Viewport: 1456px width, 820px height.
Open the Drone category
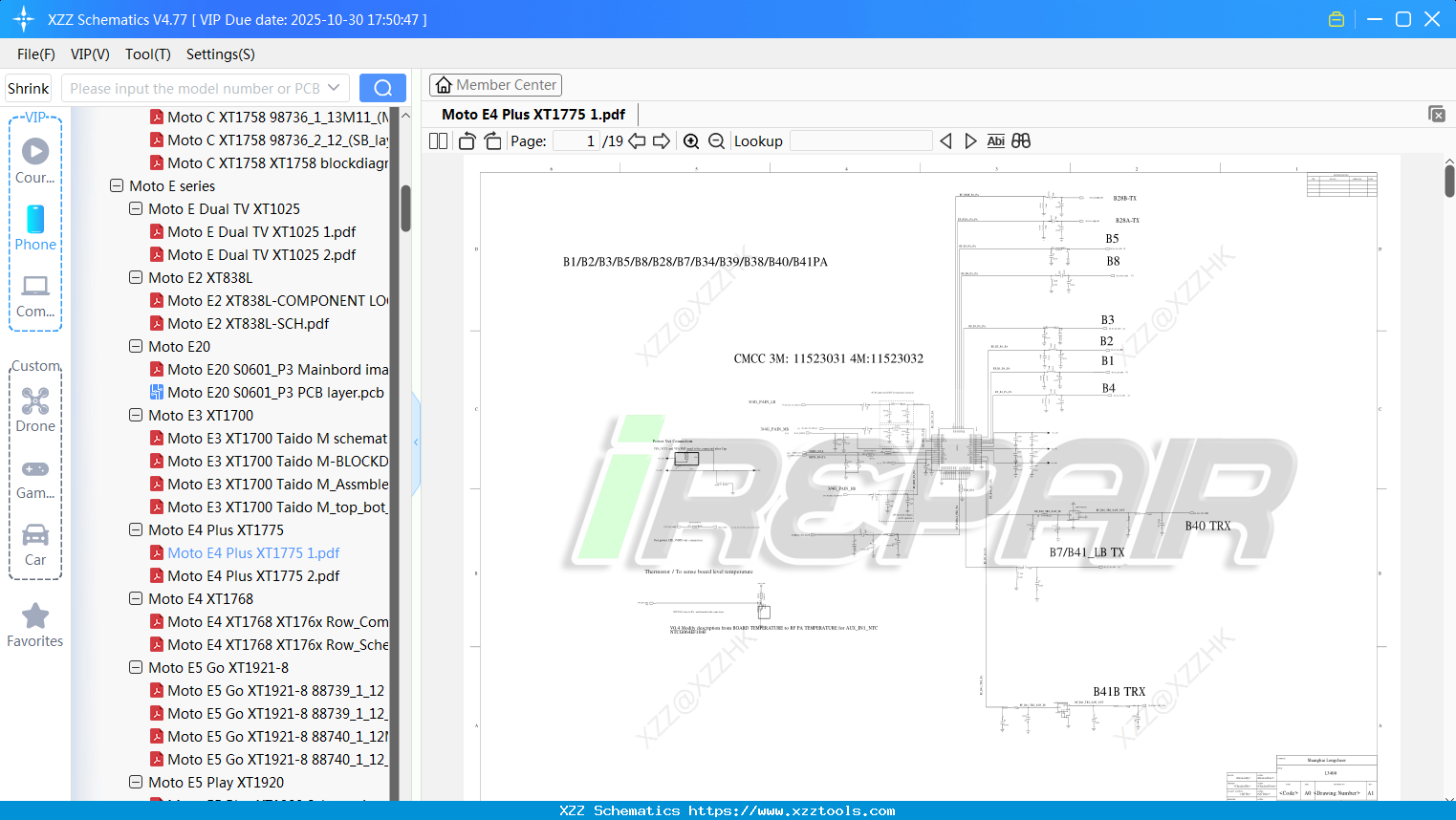(35, 410)
